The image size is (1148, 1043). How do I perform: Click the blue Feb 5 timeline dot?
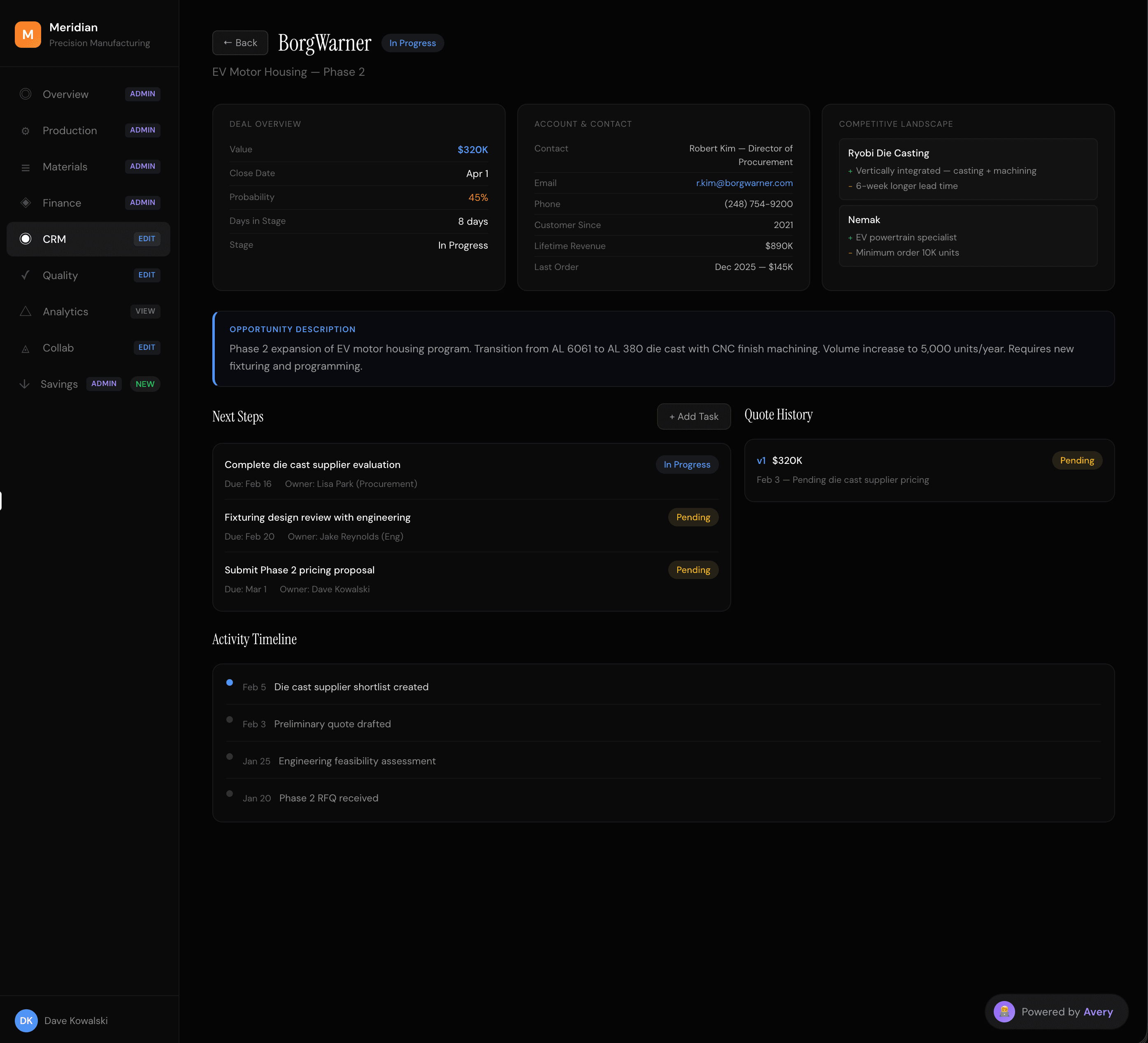[x=230, y=682]
